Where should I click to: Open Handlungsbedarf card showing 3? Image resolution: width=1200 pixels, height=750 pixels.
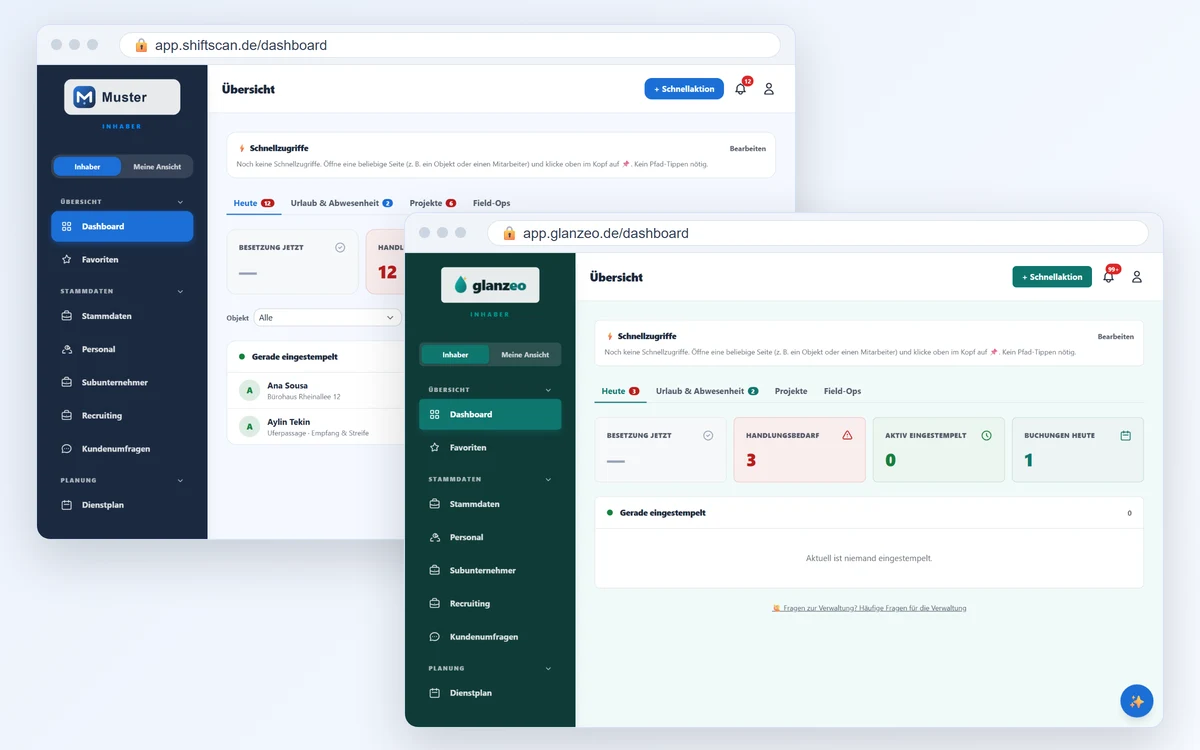[x=800, y=450]
